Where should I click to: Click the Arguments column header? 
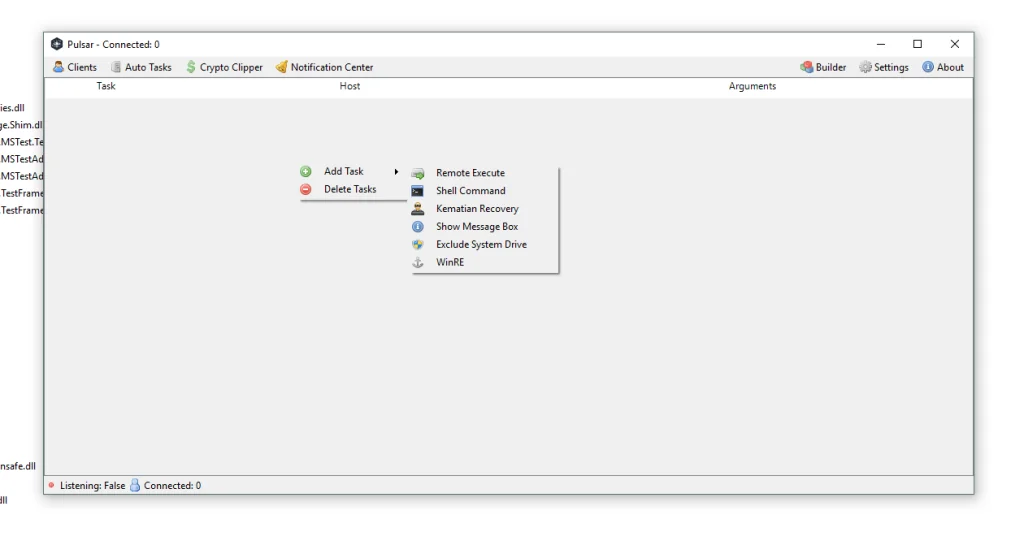[x=752, y=86]
